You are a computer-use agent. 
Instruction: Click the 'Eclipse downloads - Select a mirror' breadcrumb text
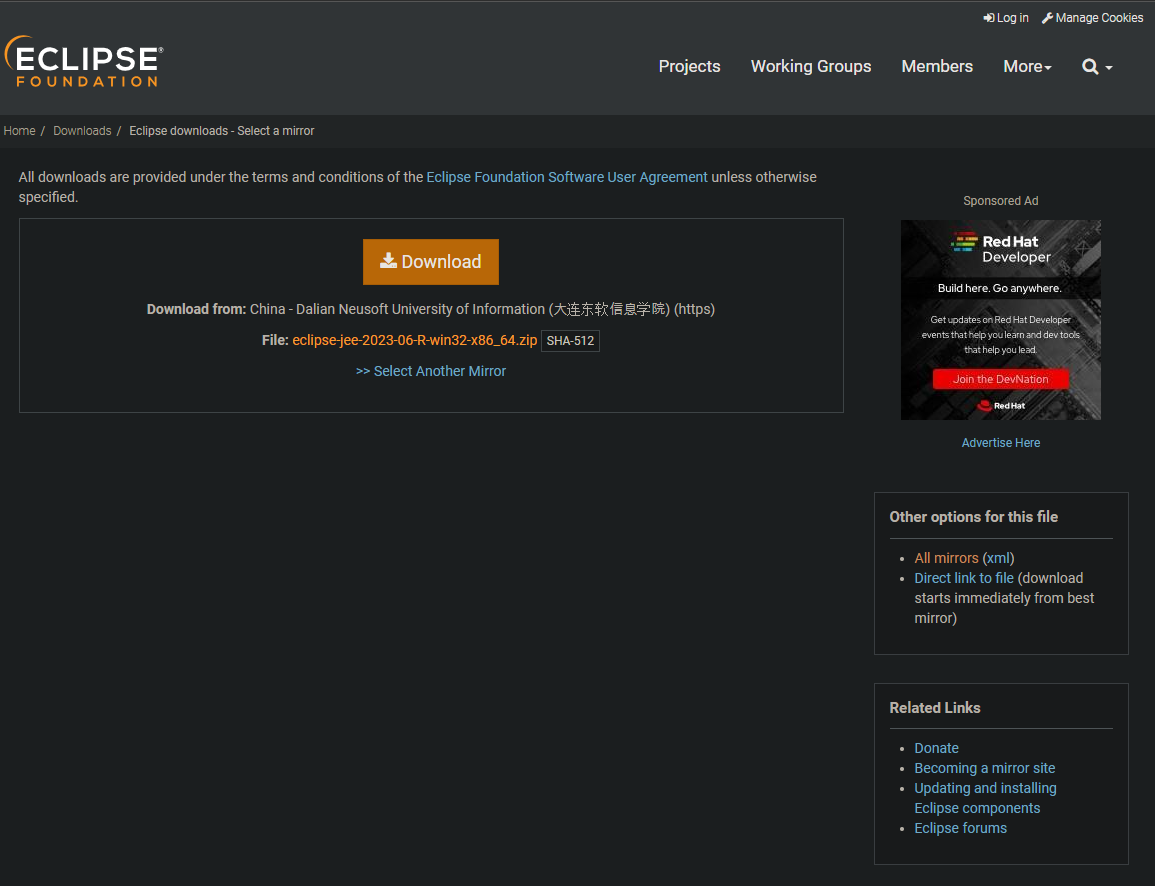pyautogui.click(x=222, y=130)
